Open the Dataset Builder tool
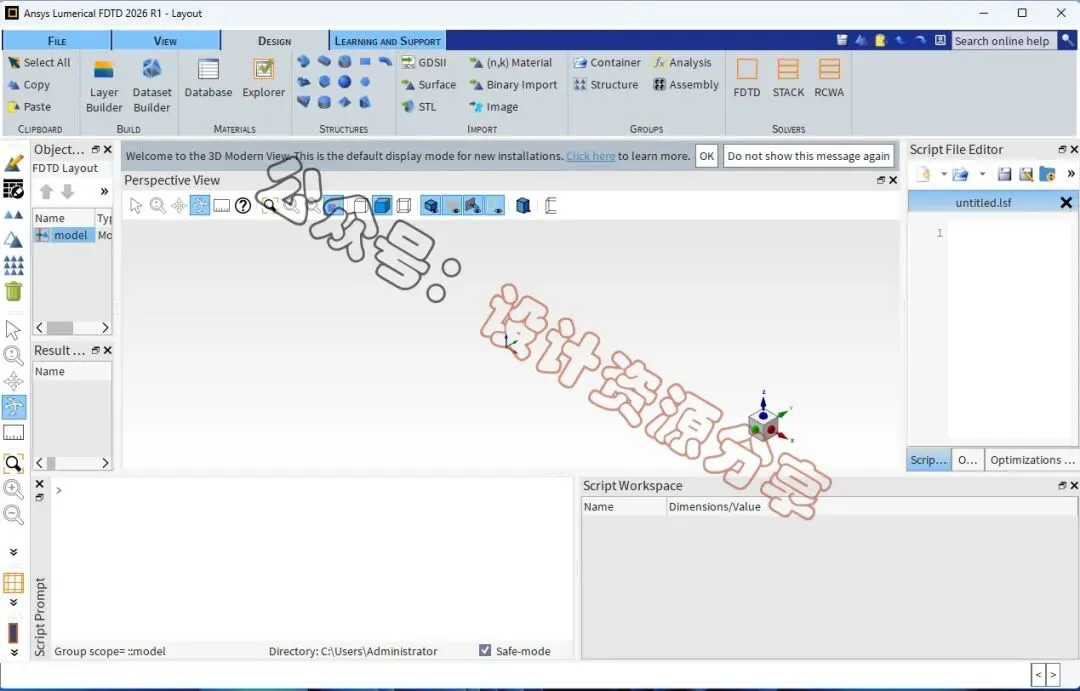This screenshot has height=691, width=1080. tap(152, 85)
